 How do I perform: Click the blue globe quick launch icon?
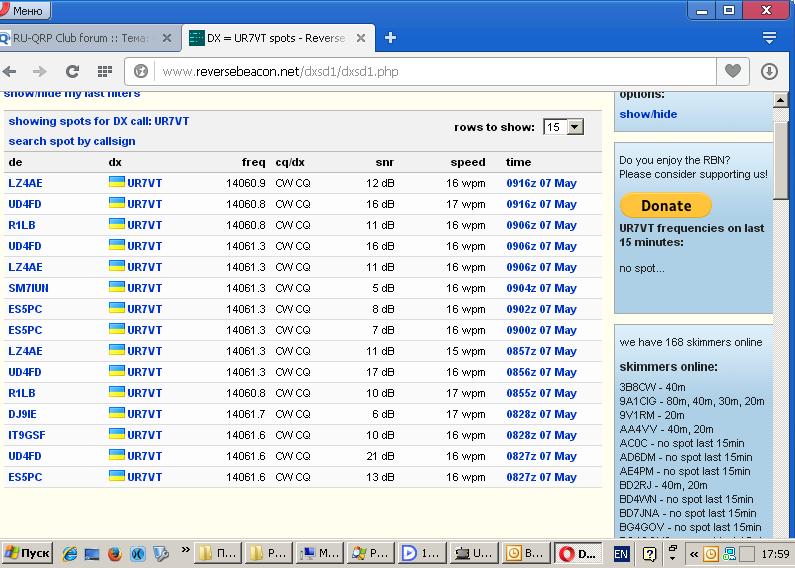(137, 553)
